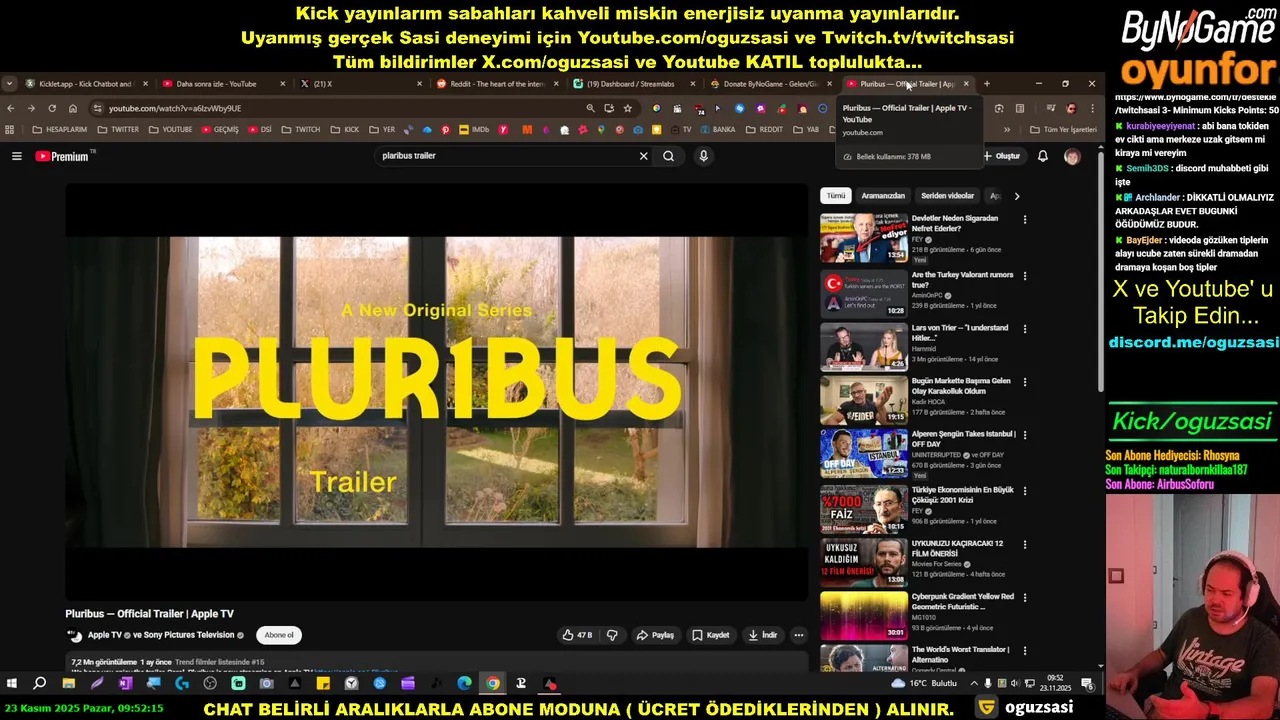The height and width of the screenshot is (720, 1280).
Task: Run search with the magnifier button
Action: (668, 156)
